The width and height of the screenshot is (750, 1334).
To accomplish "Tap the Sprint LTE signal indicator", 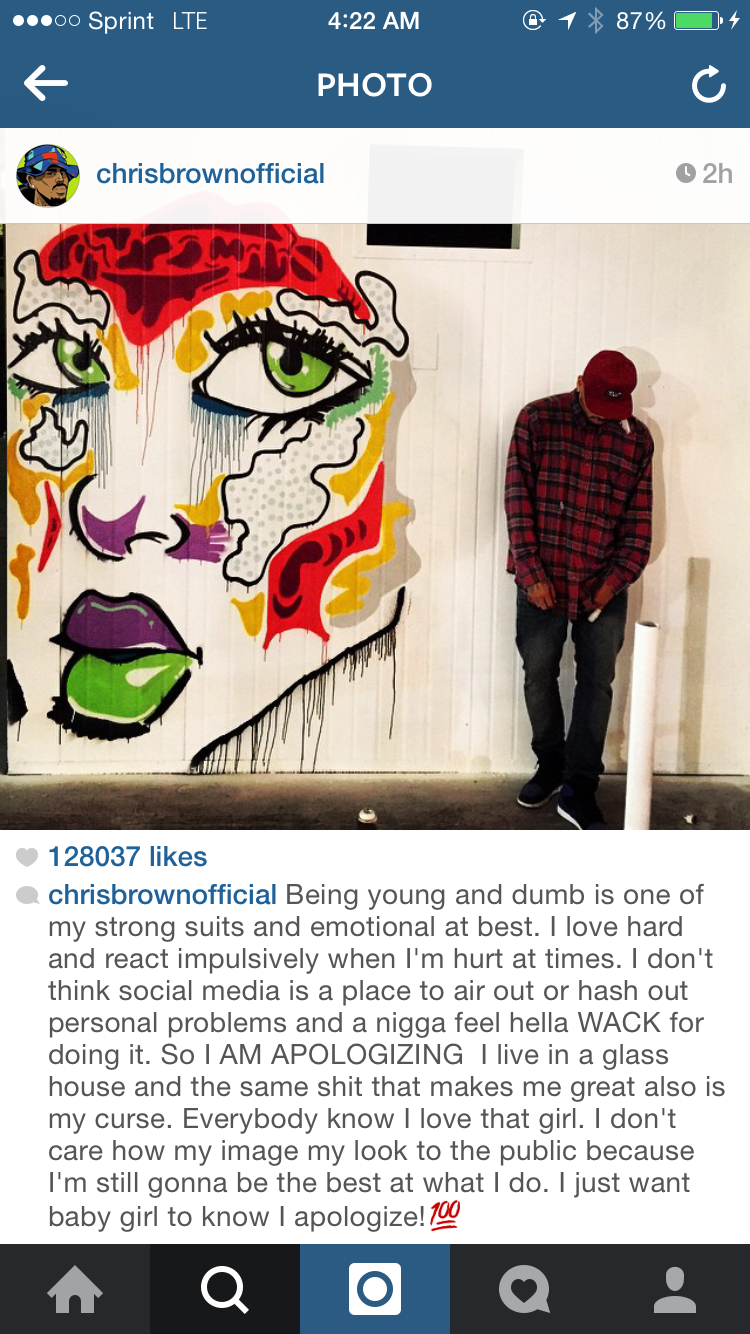I will [x=112, y=21].
